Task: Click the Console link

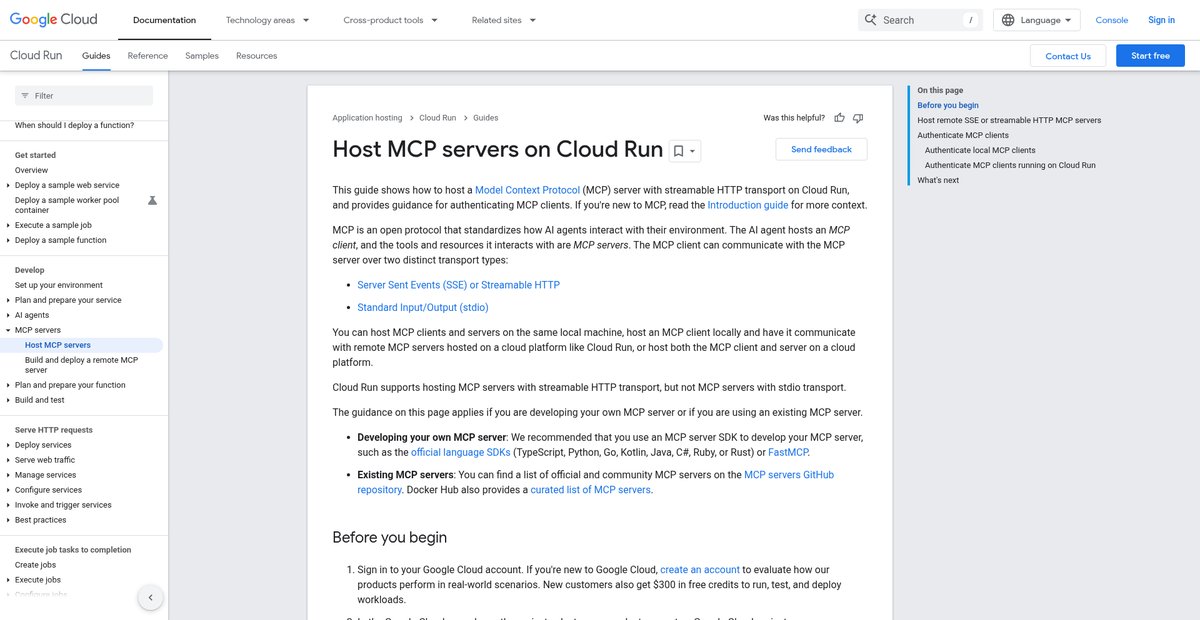Action: [1112, 20]
